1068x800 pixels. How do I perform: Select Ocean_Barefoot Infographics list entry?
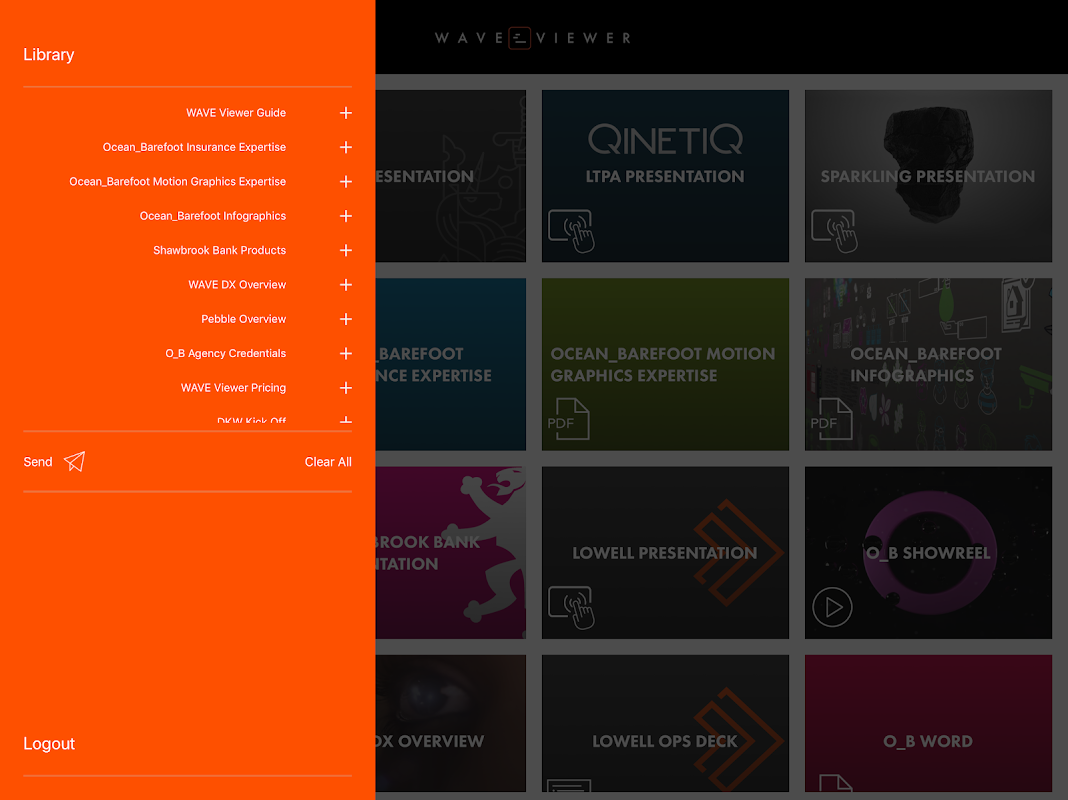pos(213,216)
